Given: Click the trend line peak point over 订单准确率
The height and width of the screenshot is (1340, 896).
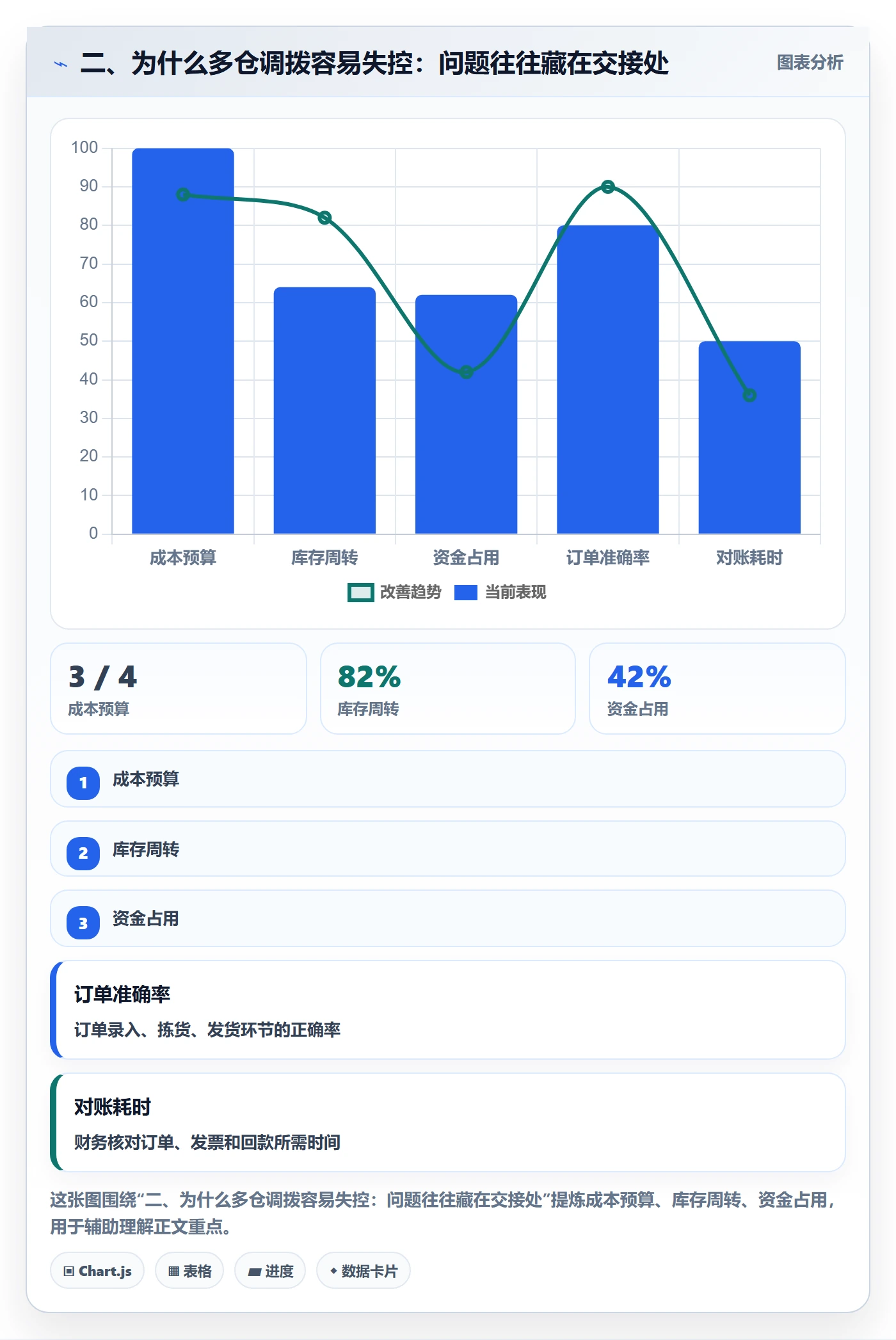Looking at the screenshot, I should tap(608, 187).
